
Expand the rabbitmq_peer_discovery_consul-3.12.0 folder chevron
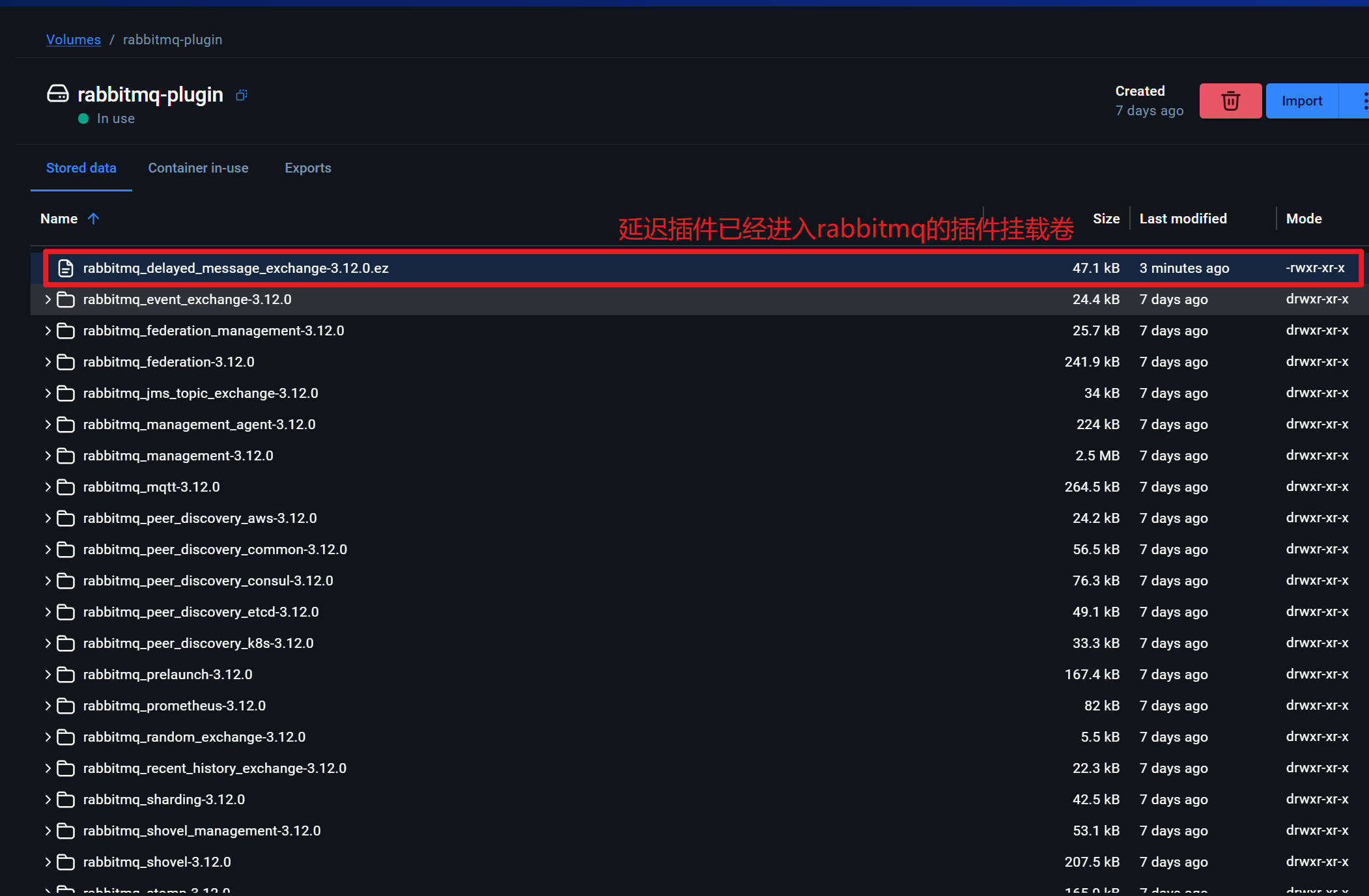tap(48, 581)
